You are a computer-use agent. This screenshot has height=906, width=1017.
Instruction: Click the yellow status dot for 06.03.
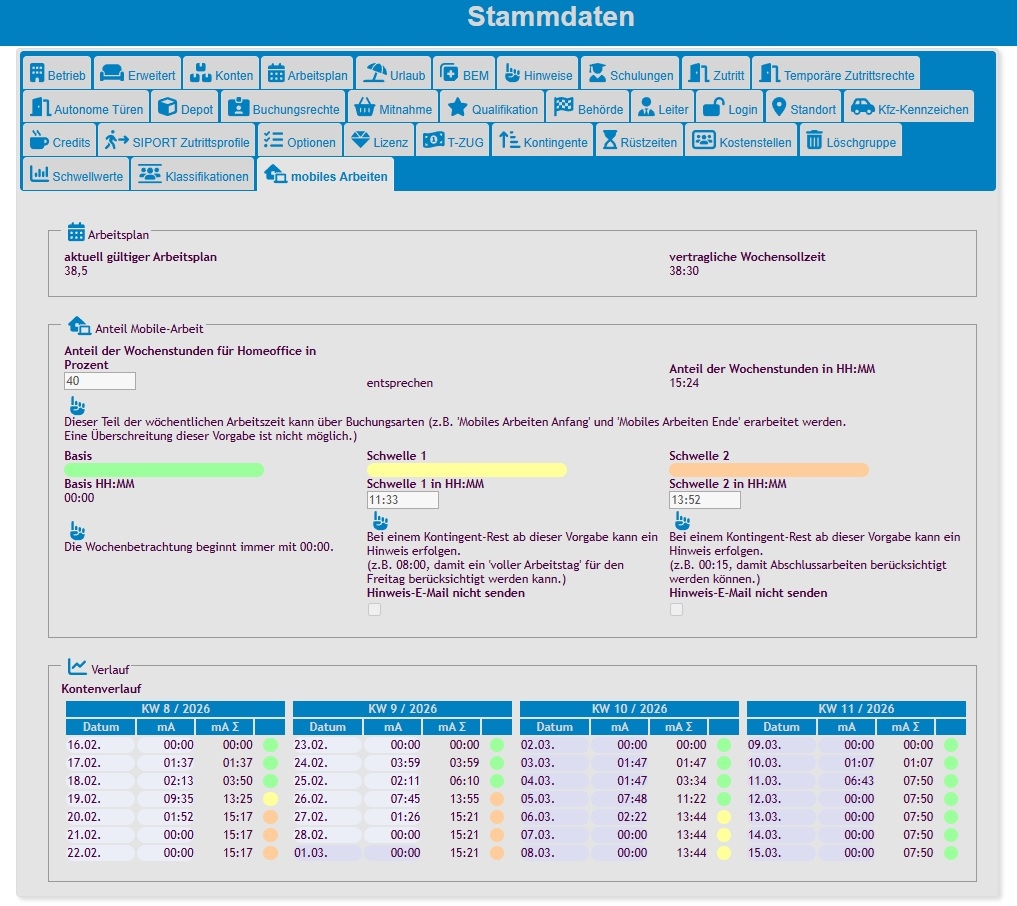724,817
